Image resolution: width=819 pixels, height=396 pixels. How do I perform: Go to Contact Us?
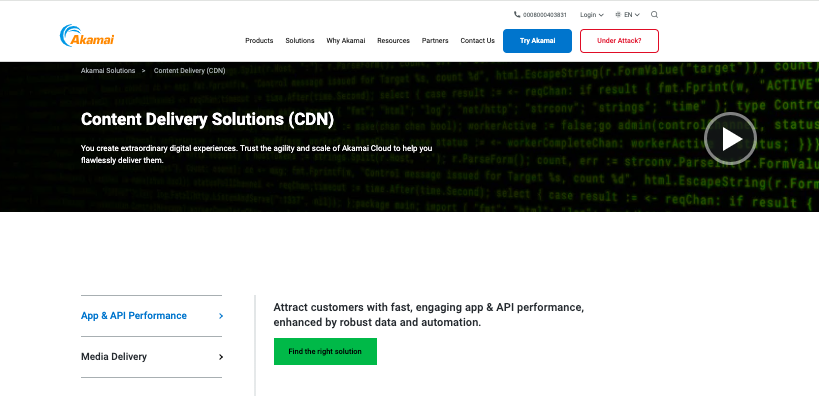coord(477,41)
